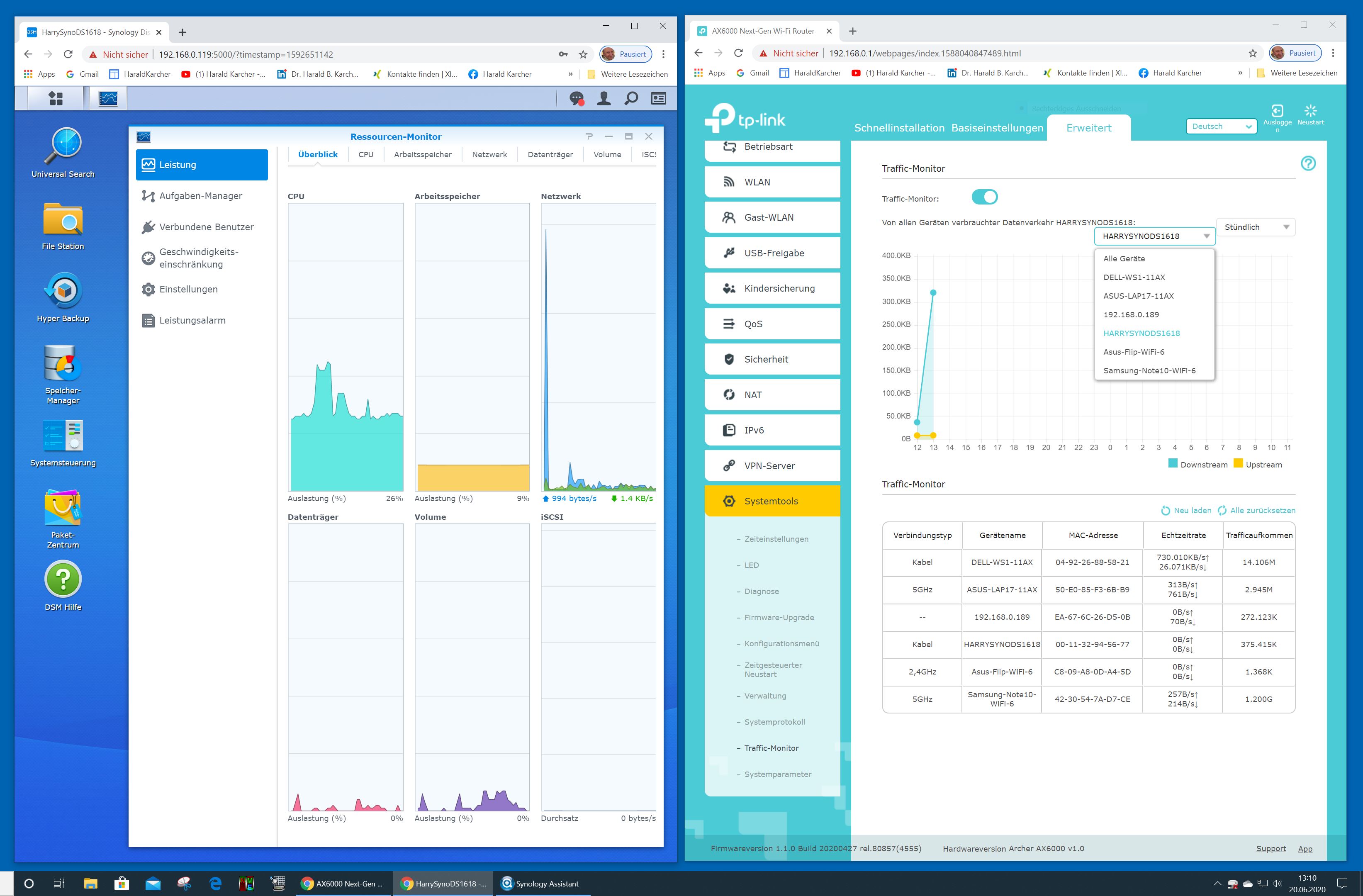Screen dimensions: 1363x896
Task: Open DSM notifications chat icon
Action: [x=576, y=99]
